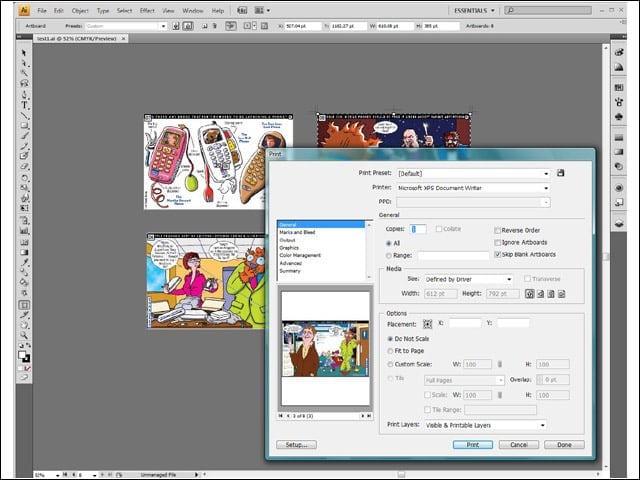Click the Setup... button
The image size is (640, 480).
(296, 445)
